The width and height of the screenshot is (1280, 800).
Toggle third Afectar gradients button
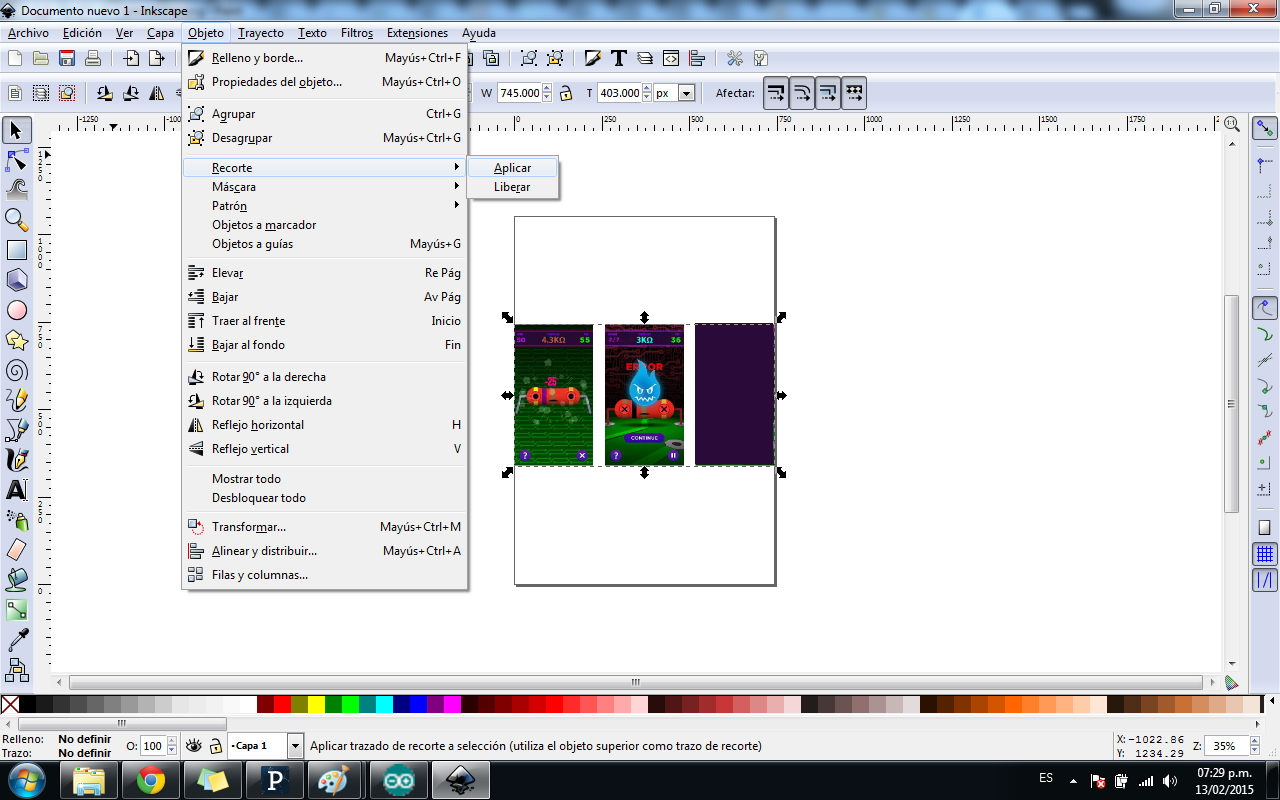[828, 93]
